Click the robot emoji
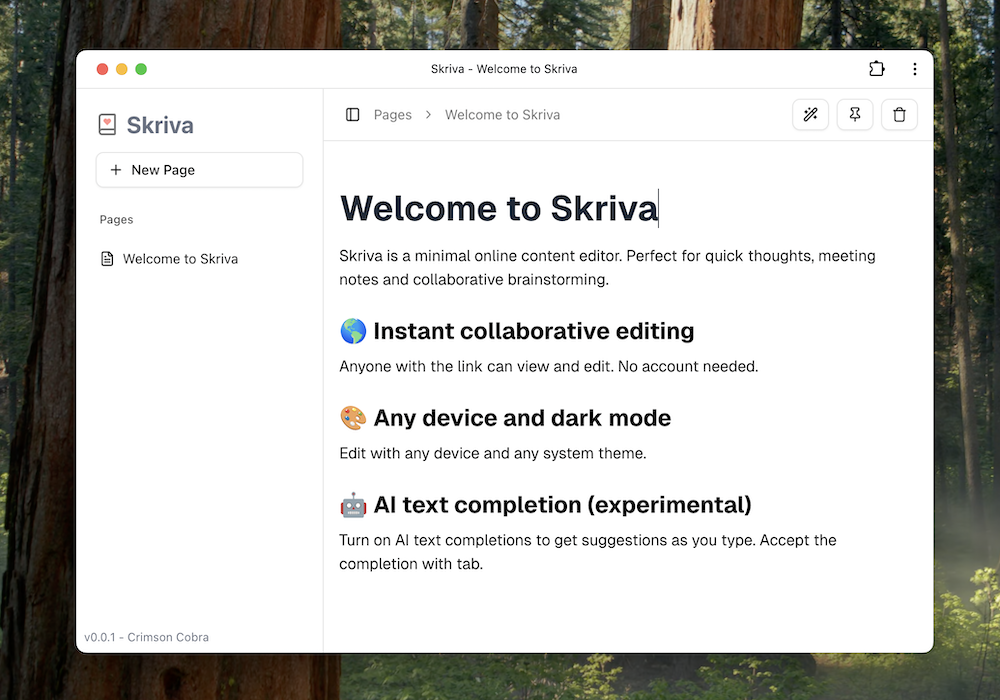Screen dimensions: 1000x700 coord(353,505)
